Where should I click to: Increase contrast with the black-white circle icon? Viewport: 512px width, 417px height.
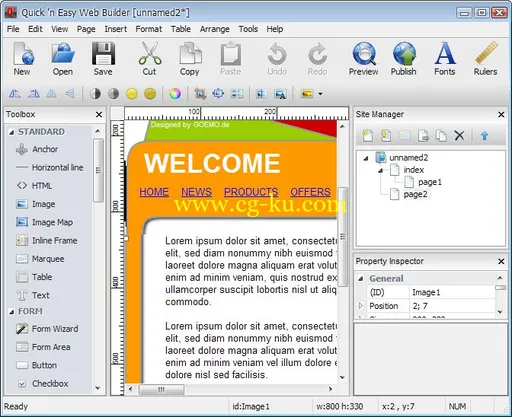(x=95, y=94)
